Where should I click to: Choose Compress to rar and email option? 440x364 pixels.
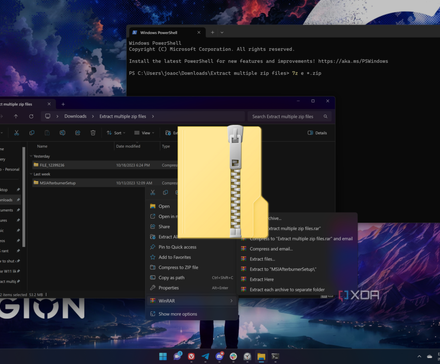click(x=301, y=239)
